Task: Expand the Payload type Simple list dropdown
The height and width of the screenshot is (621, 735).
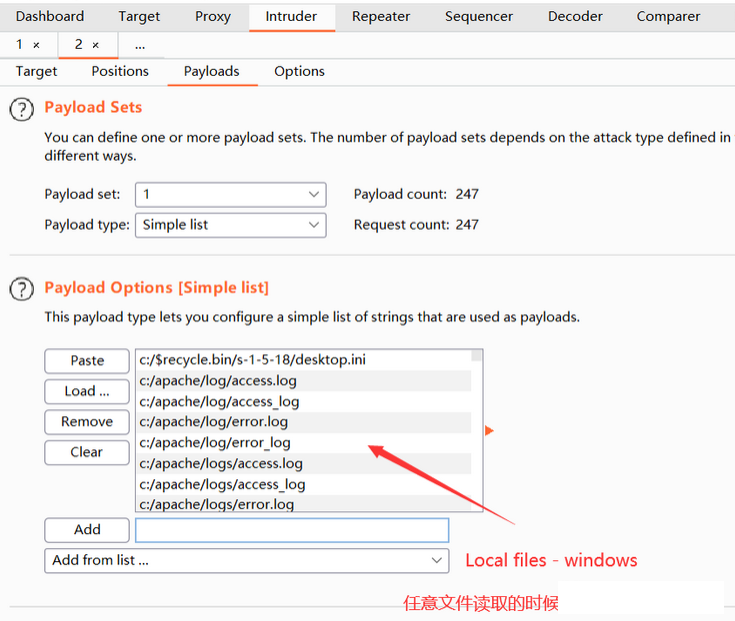Action: (x=231, y=225)
